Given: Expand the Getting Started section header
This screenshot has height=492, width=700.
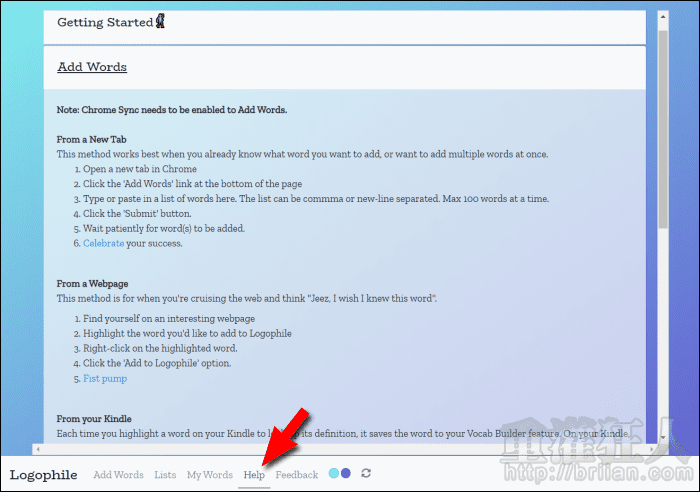Looking at the screenshot, I should [104, 23].
